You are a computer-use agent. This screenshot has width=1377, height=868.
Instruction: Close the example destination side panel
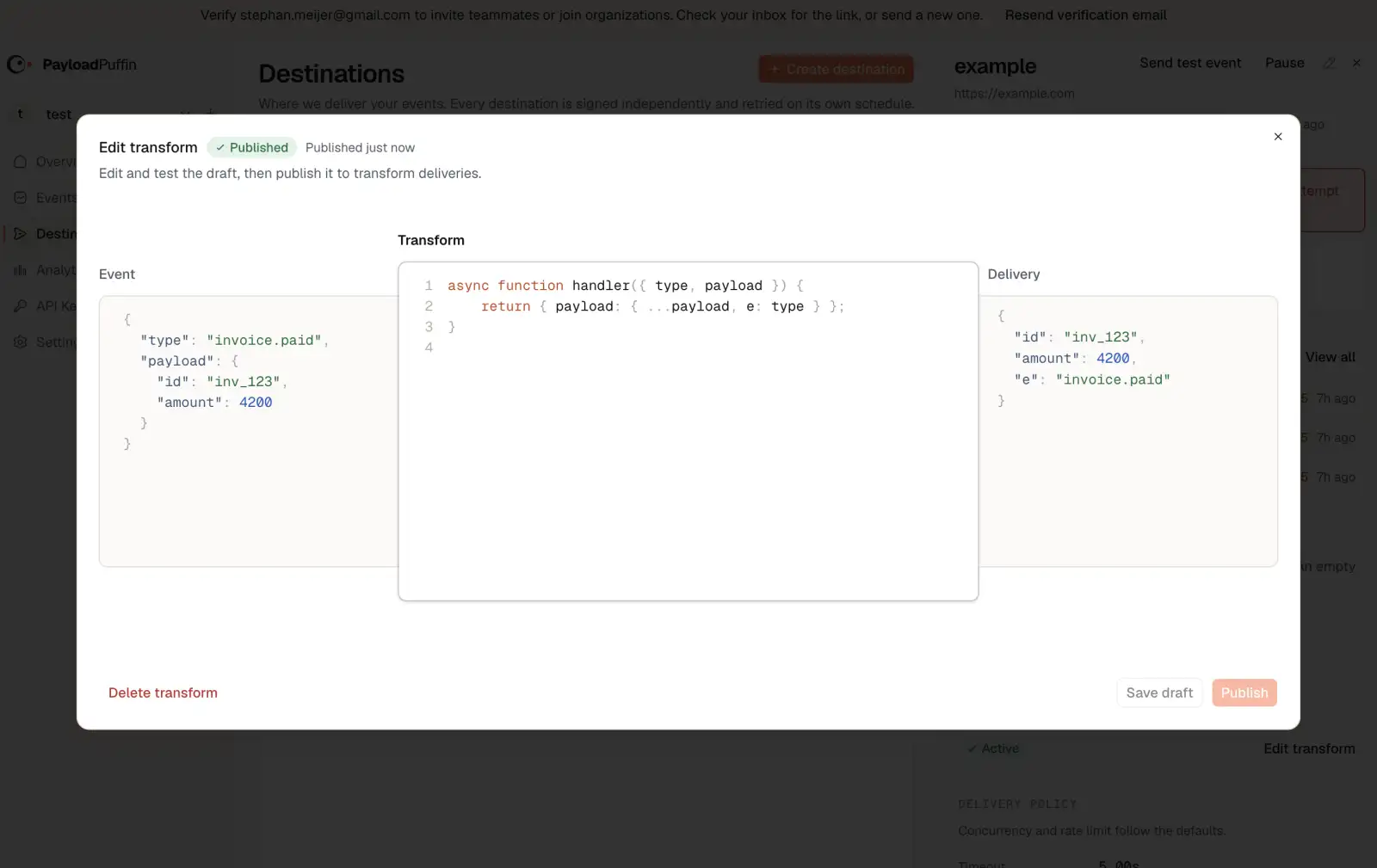click(1357, 63)
